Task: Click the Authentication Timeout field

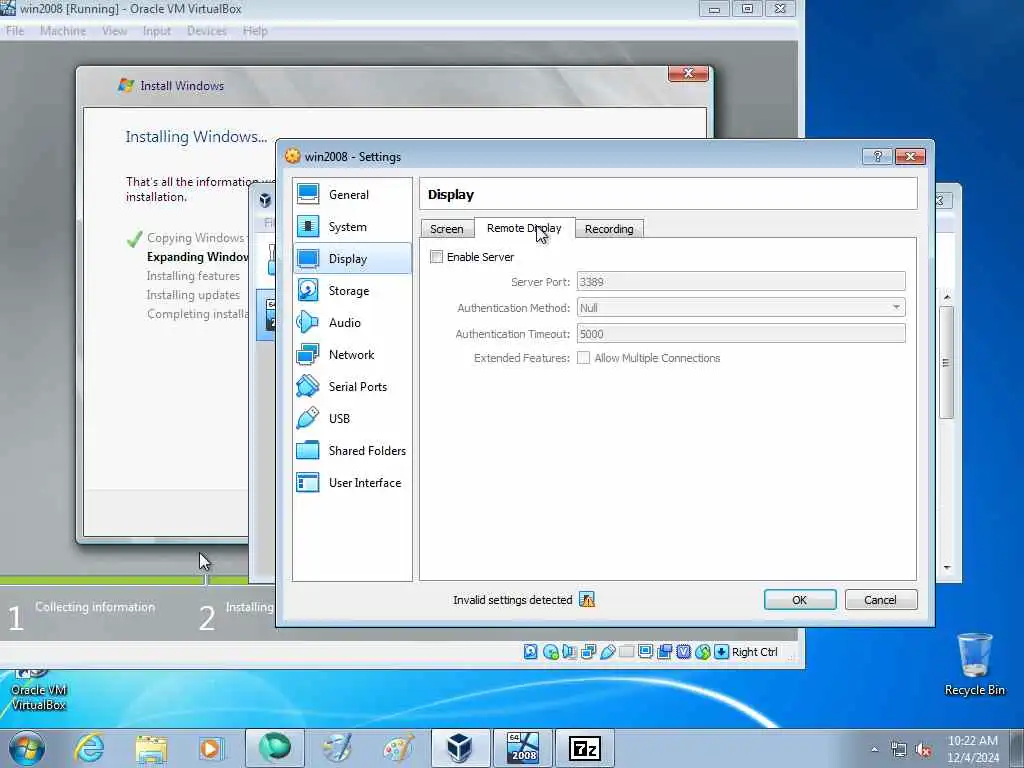Action: point(741,334)
